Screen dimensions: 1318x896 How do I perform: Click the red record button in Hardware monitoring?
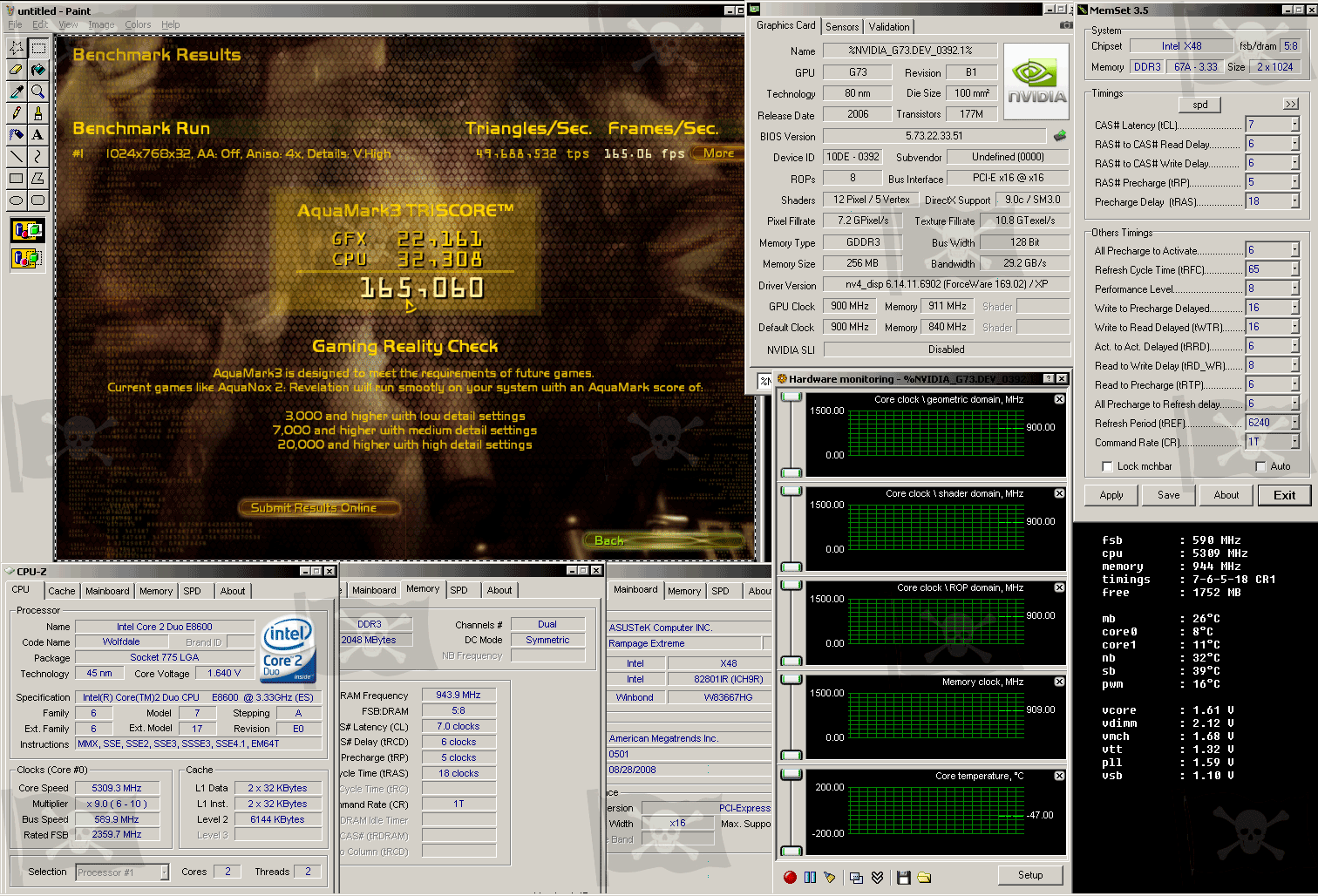tap(790, 878)
